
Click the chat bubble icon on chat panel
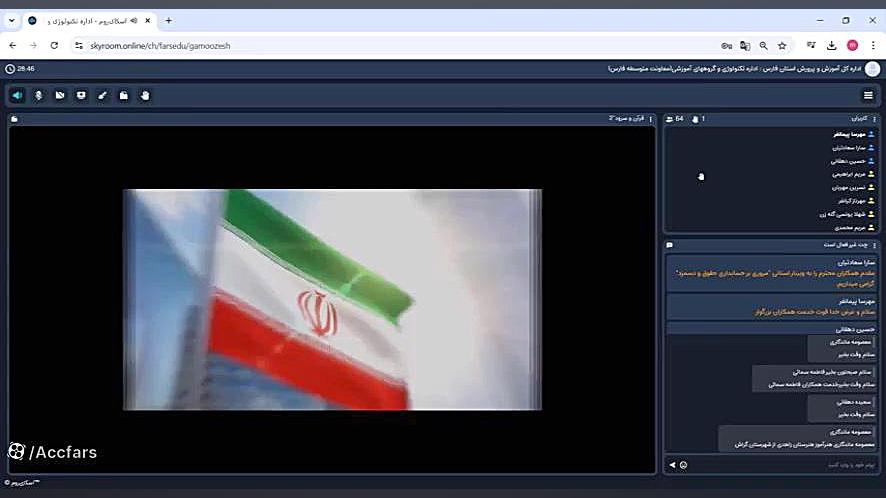pyautogui.click(x=670, y=245)
